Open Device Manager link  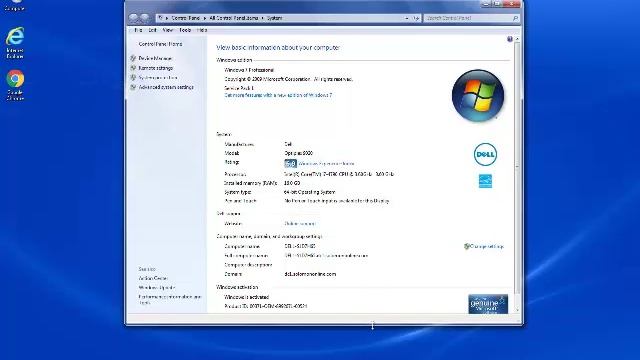click(156, 58)
